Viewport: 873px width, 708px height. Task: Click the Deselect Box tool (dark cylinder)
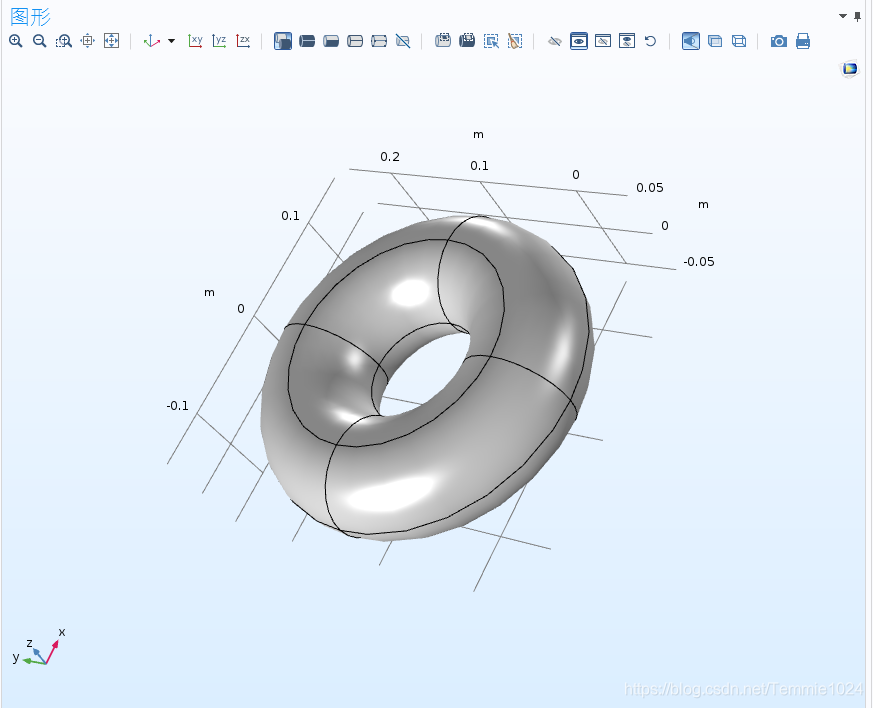(x=467, y=41)
